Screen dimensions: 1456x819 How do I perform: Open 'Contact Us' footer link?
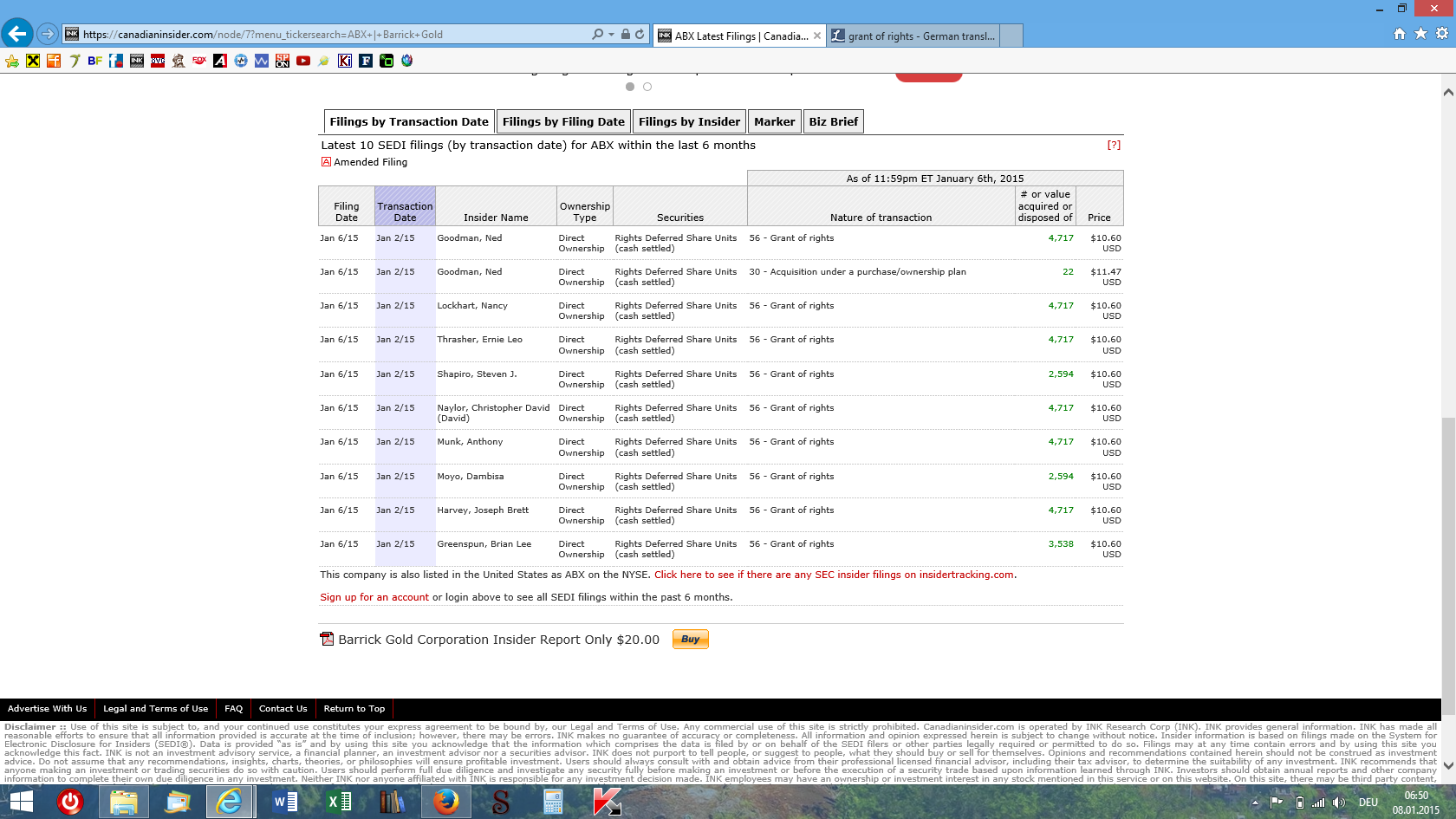coord(283,708)
